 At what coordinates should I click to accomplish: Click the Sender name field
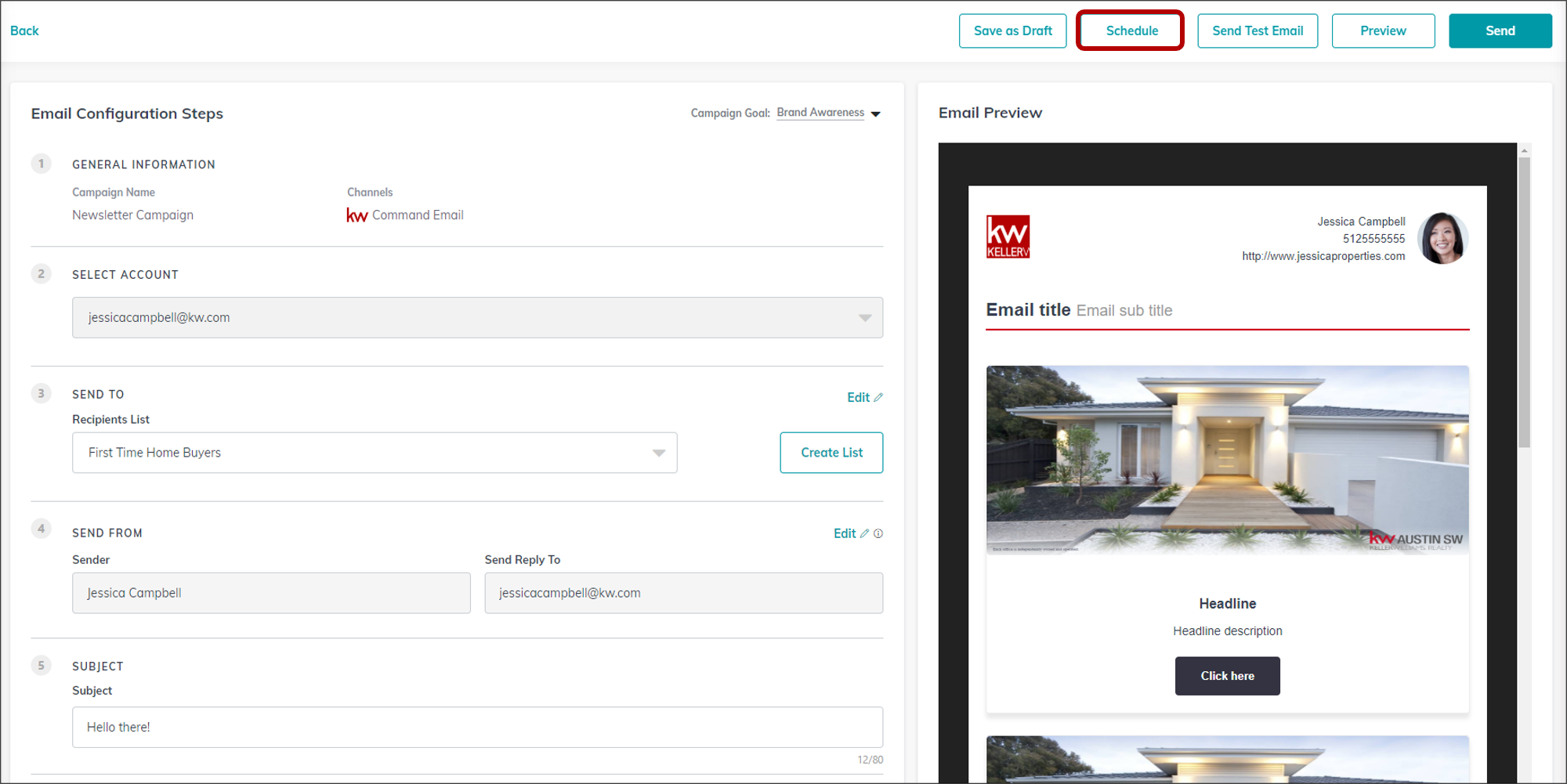[x=271, y=593]
